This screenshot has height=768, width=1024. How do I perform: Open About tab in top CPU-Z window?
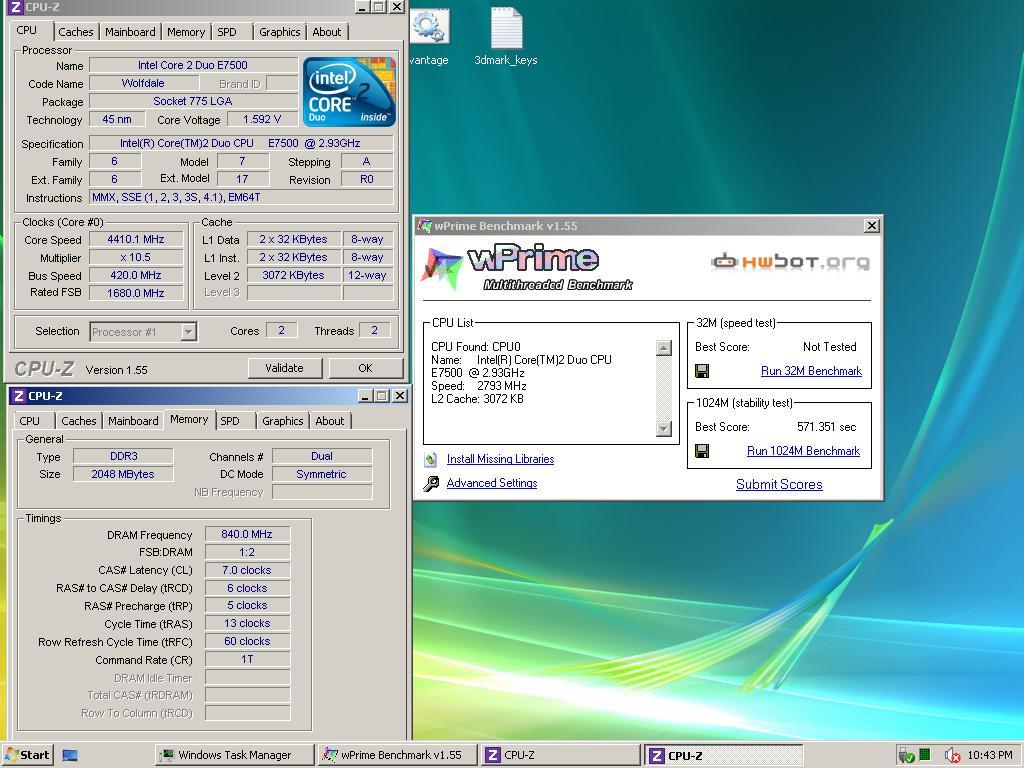(327, 32)
